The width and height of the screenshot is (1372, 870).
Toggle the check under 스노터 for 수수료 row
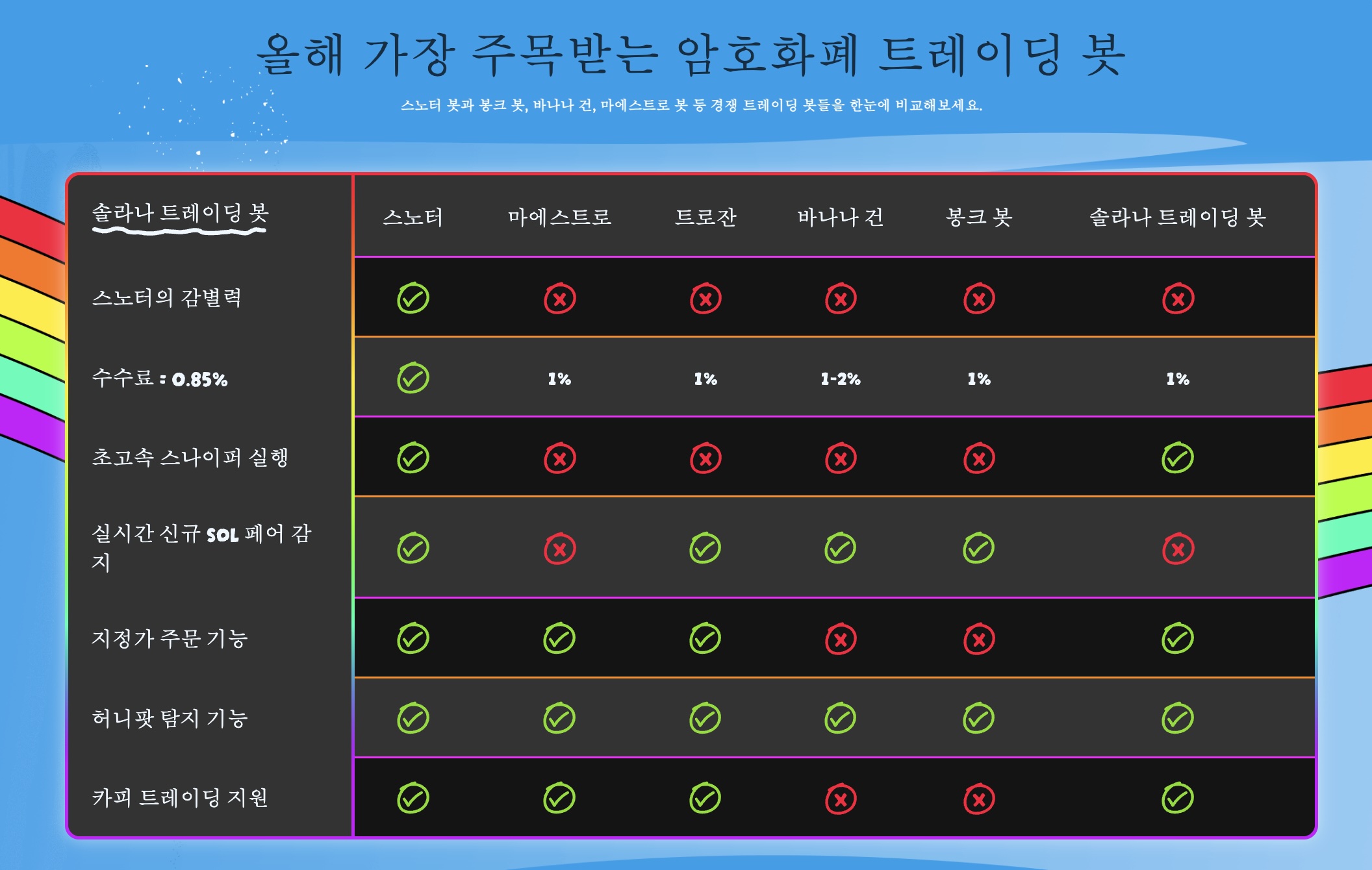click(411, 378)
